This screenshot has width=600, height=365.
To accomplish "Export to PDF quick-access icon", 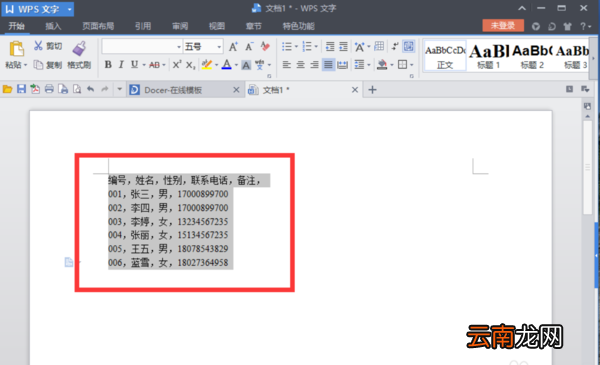I will (x=35, y=89).
